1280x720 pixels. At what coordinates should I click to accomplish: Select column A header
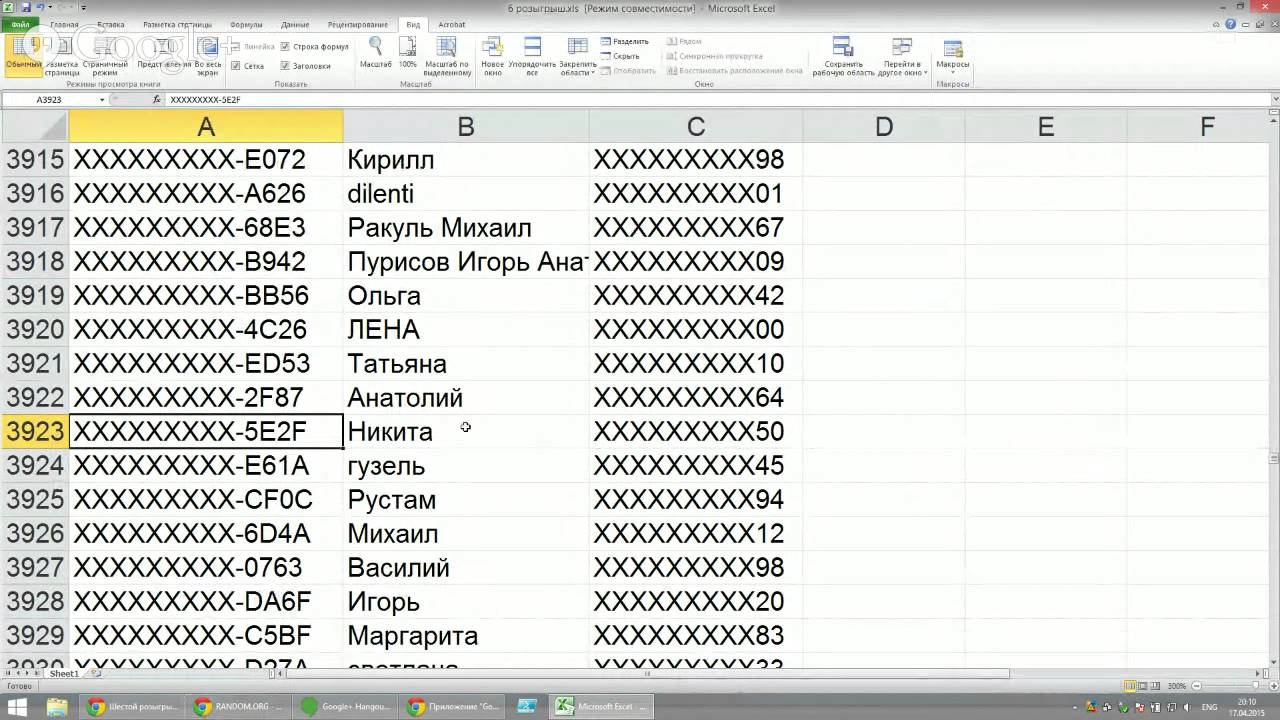tap(206, 126)
